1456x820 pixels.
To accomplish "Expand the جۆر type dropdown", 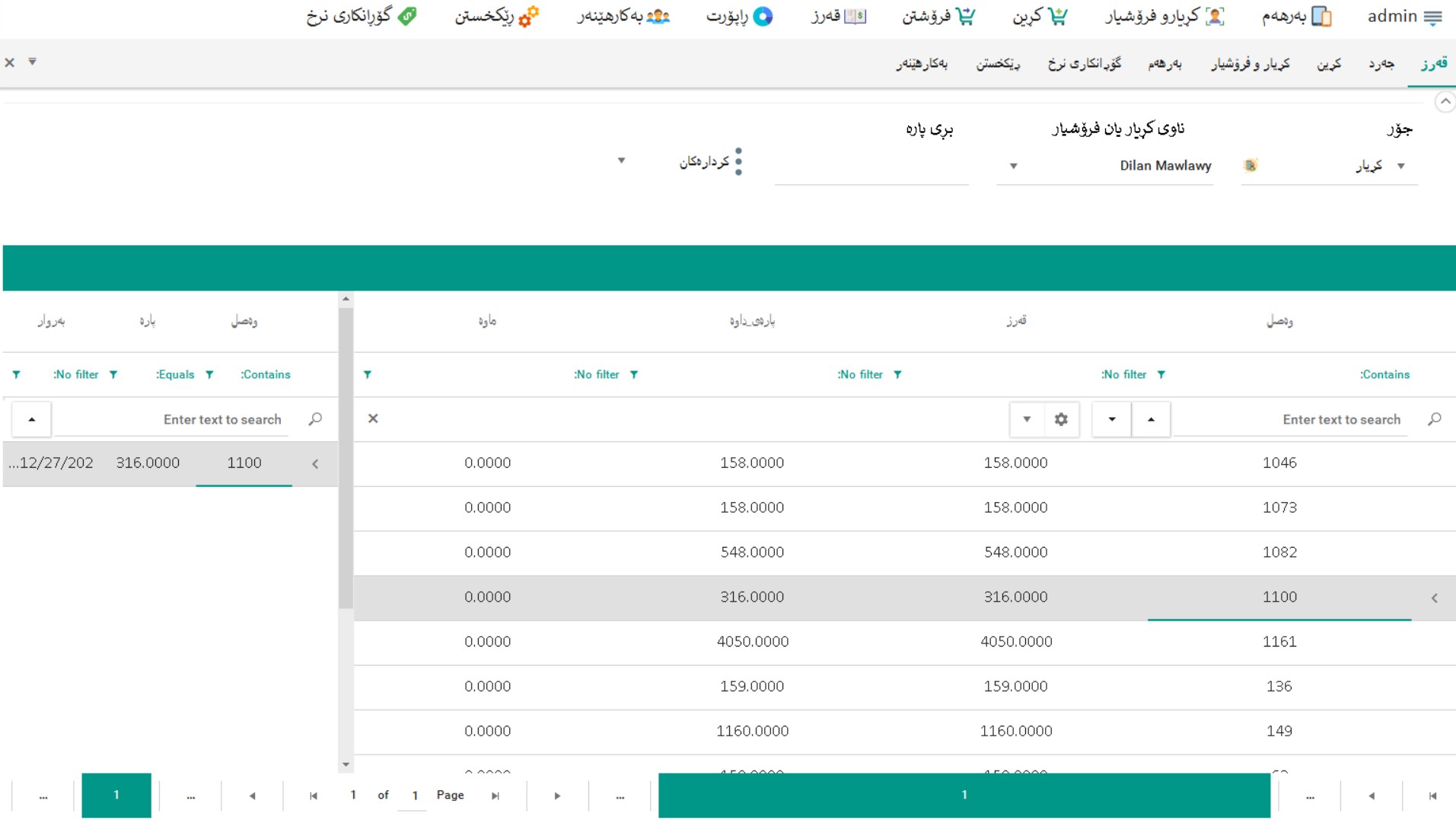I will [1400, 166].
